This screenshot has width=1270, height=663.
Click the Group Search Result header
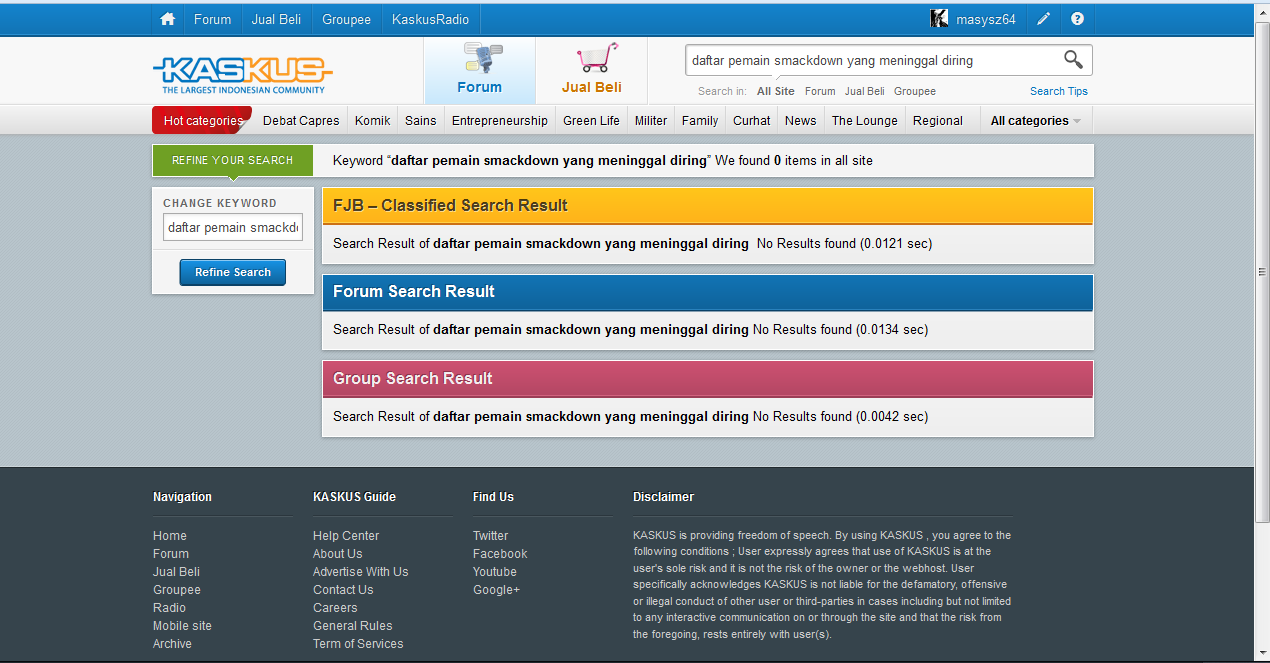click(707, 379)
